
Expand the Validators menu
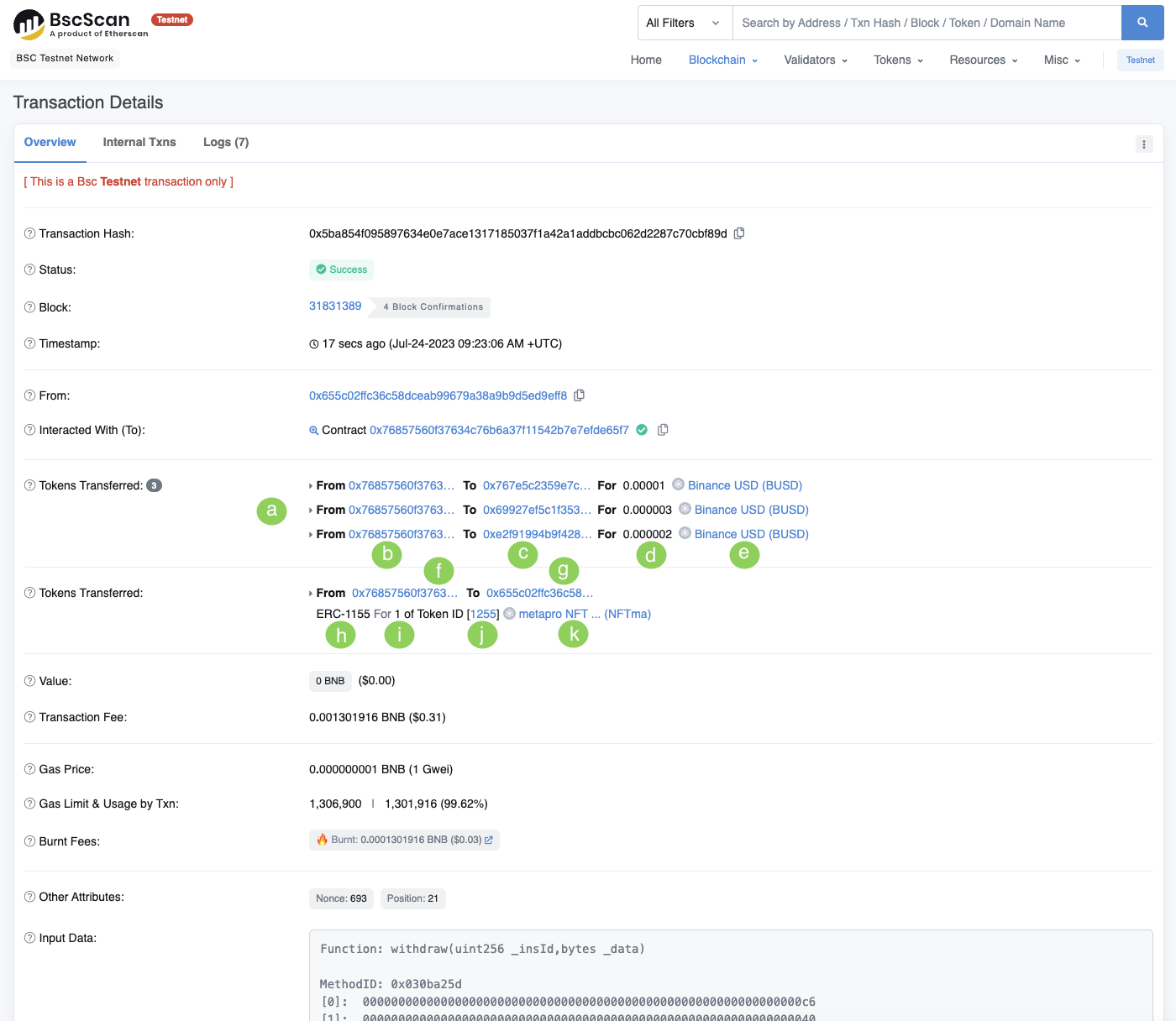coord(815,60)
